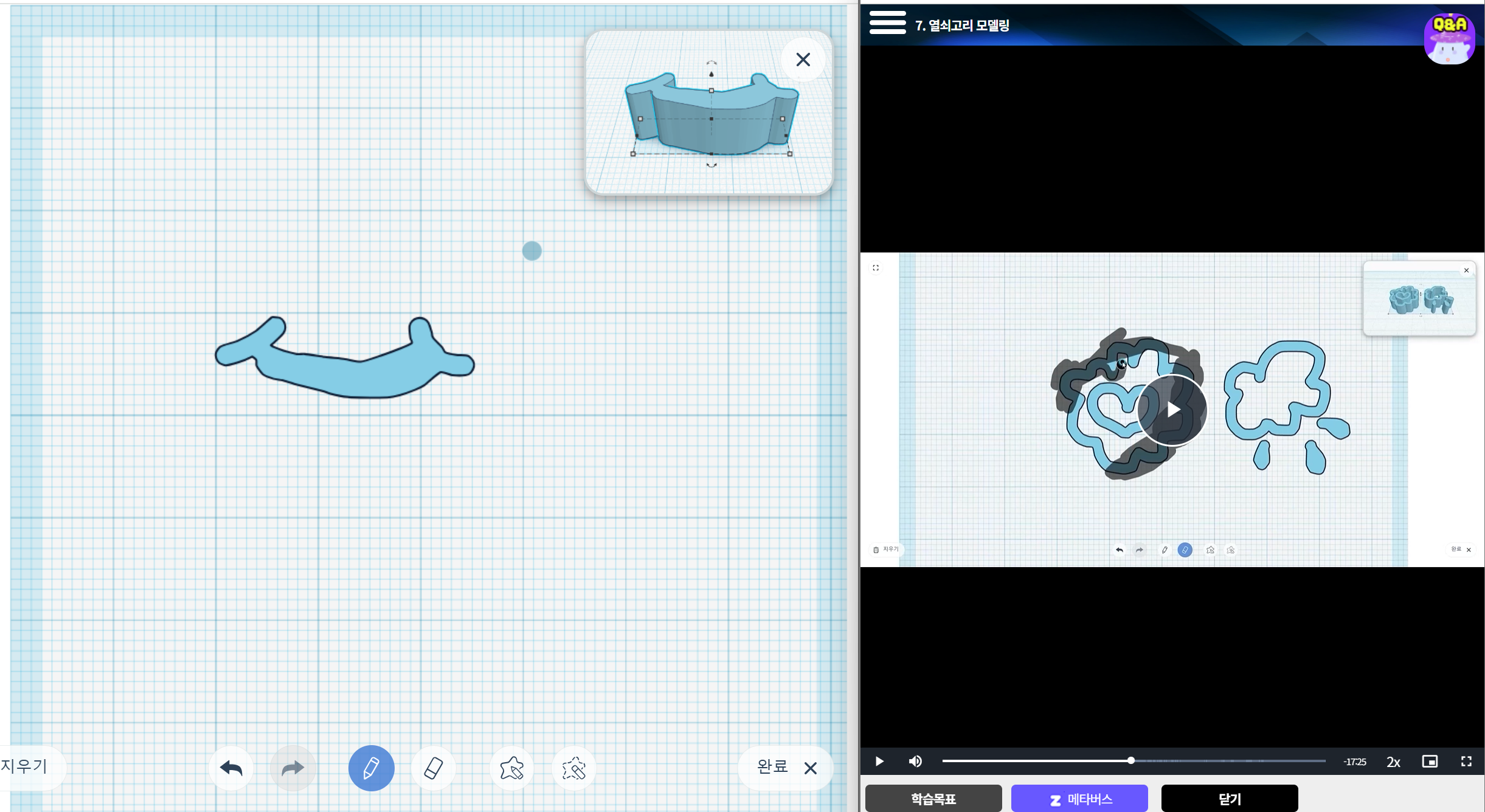1485x812 pixels.
Task: Open the hamburger lesson menu
Action: (x=887, y=23)
